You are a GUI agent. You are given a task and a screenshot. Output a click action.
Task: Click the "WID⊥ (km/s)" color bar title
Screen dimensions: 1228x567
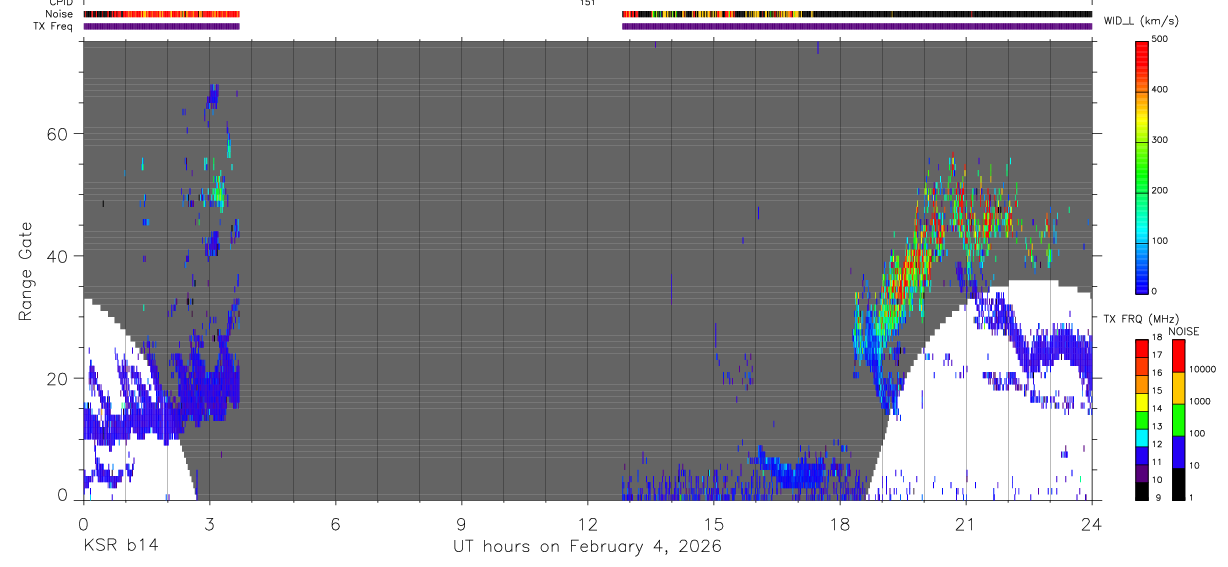[1141, 20]
